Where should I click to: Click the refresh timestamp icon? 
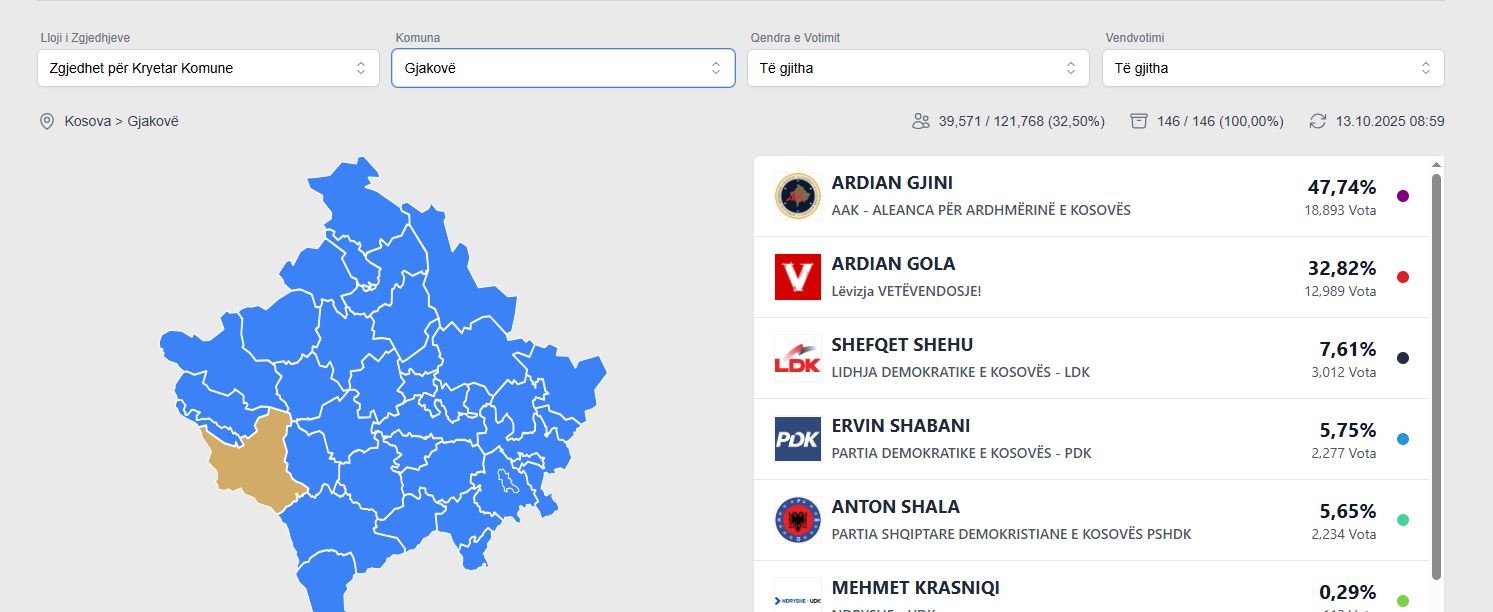pos(1318,121)
